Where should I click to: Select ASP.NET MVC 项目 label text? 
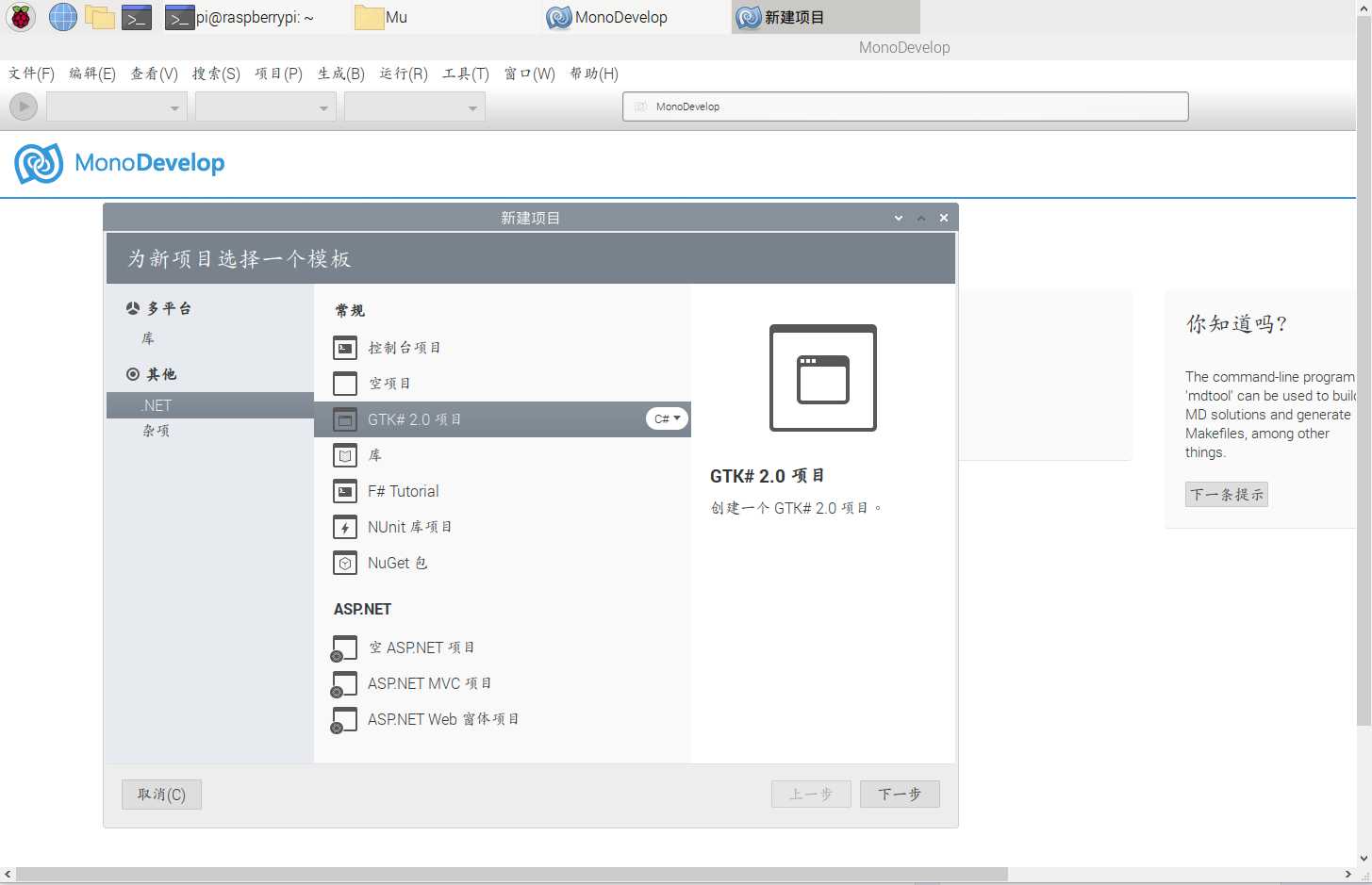(x=430, y=683)
